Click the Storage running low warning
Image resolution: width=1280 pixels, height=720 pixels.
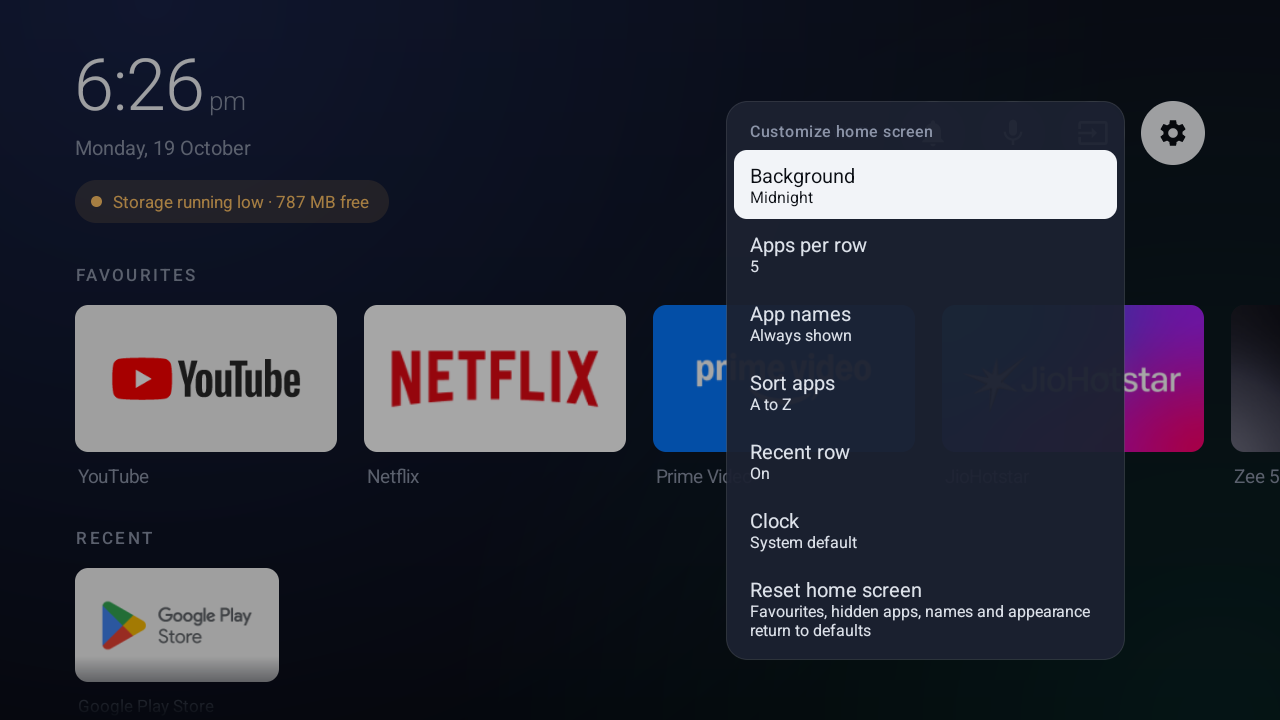pos(232,202)
